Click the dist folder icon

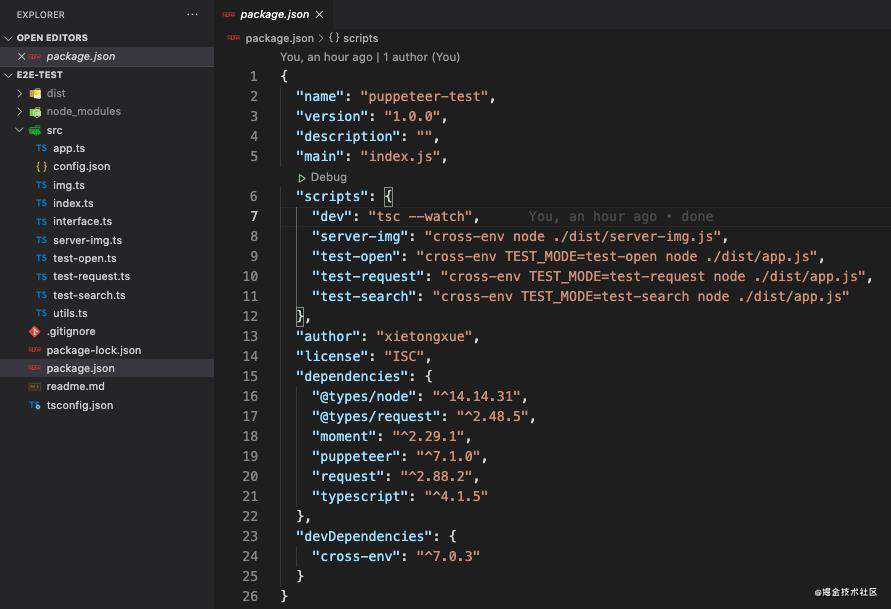tap(35, 94)
